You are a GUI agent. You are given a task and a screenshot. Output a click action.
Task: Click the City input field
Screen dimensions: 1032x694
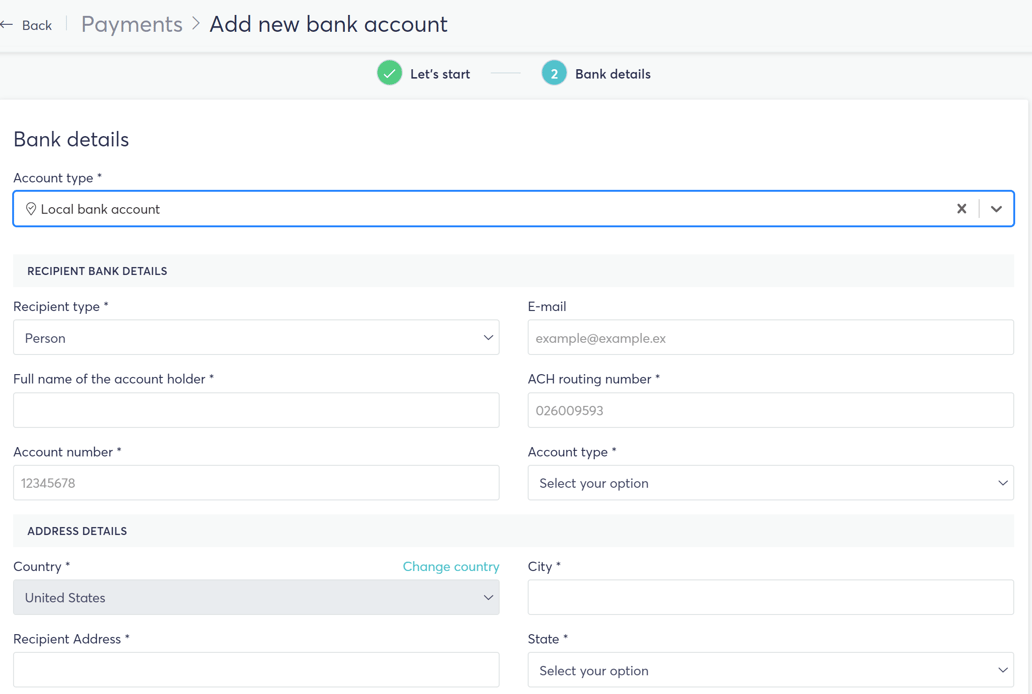pyautogui.click(x=770, y=597)
